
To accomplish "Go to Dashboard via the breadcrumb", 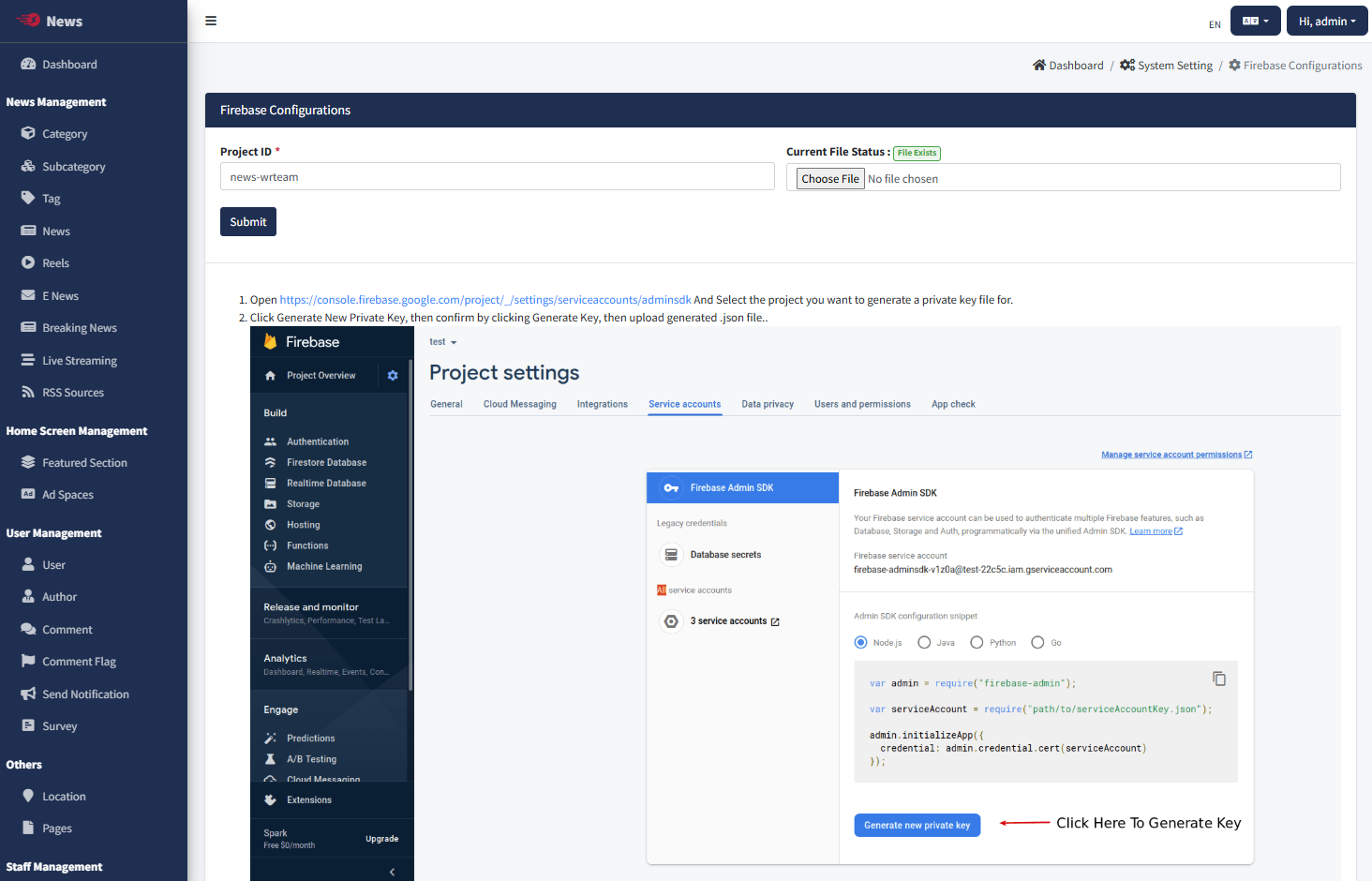I will [x=1068, y=66].
